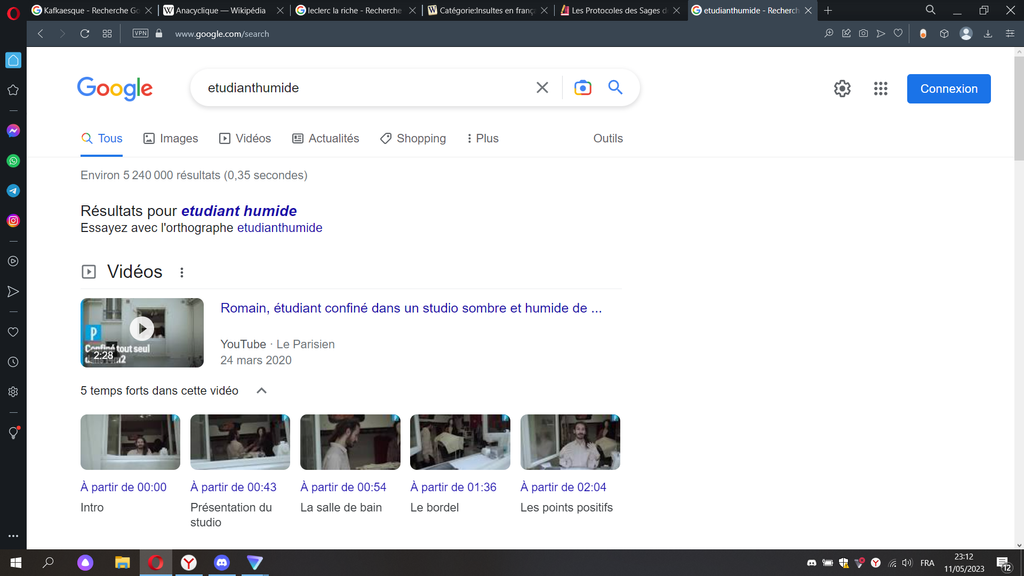1024x576 pixels.
Task: Open Telegram in Opera sidebar
Action: pyautogui.click(x=13, y=190)
